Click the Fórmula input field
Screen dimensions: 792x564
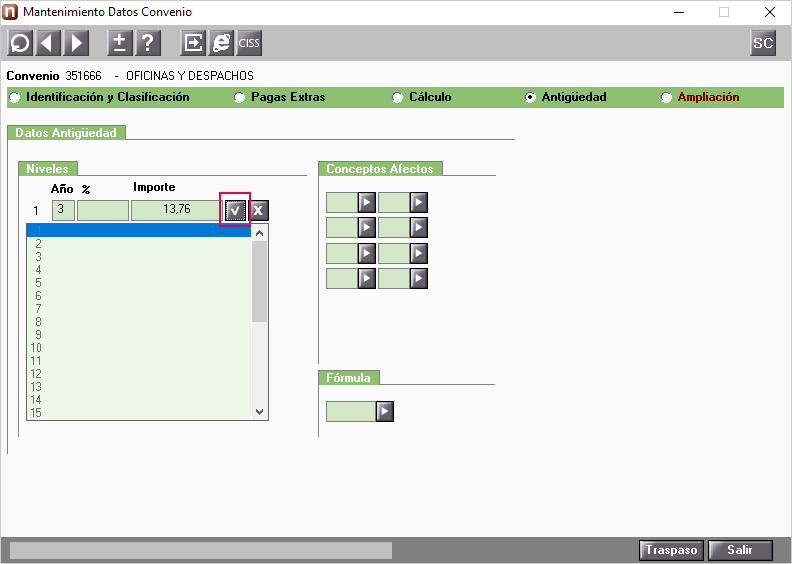coord(351,412)
